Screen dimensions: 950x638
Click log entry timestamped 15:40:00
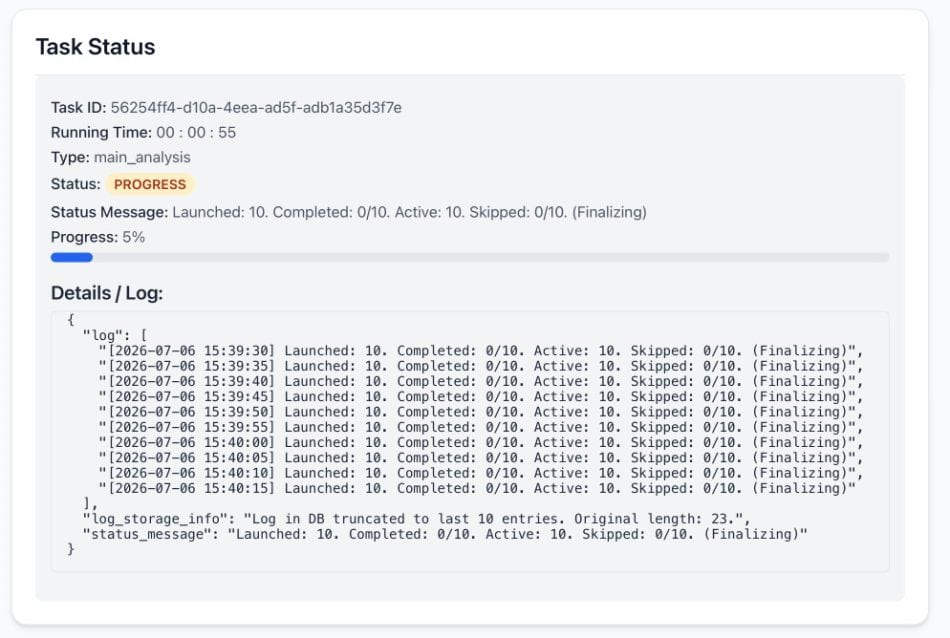pyautogui.click(x=480, y=442)
